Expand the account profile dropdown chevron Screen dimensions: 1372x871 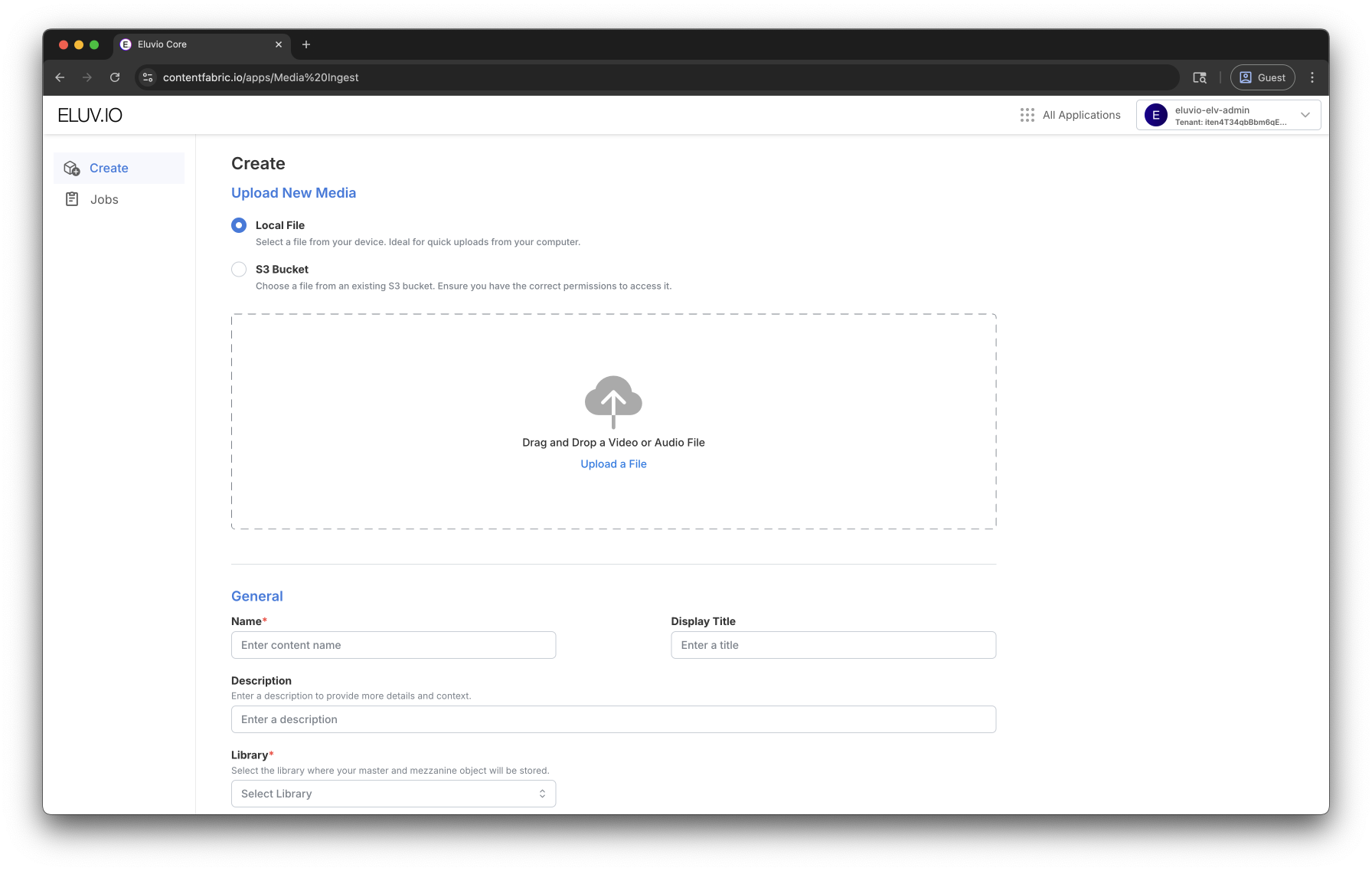click(x=1305, y=115)
